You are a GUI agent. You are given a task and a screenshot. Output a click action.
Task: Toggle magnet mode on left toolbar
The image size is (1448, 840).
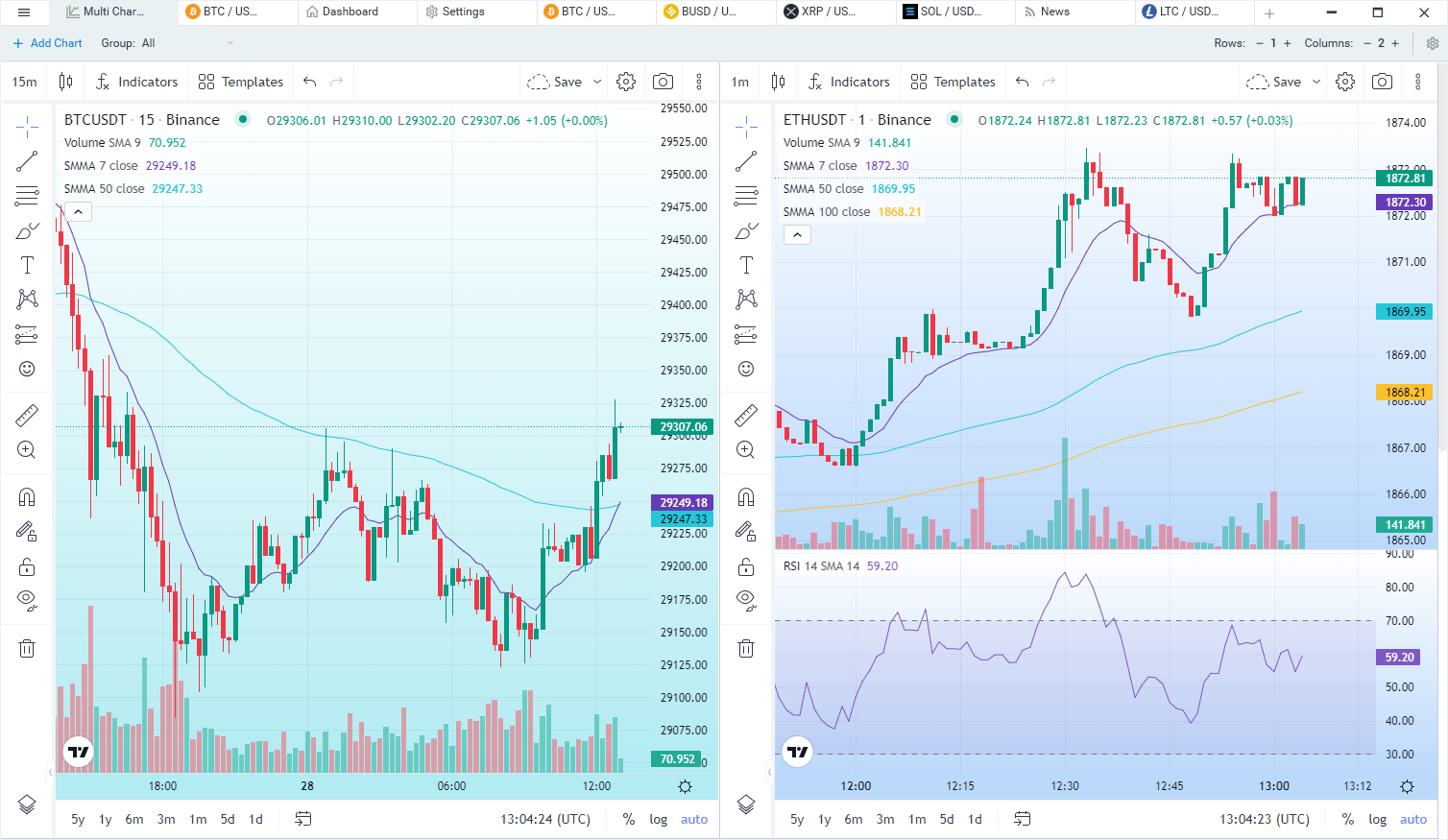[26, 496]
